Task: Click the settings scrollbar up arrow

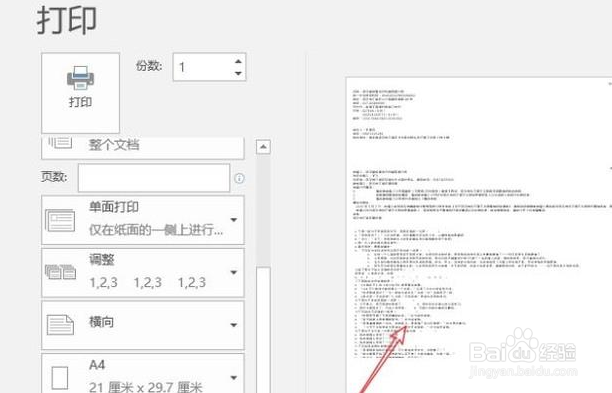Action: [x=263, y=147]
